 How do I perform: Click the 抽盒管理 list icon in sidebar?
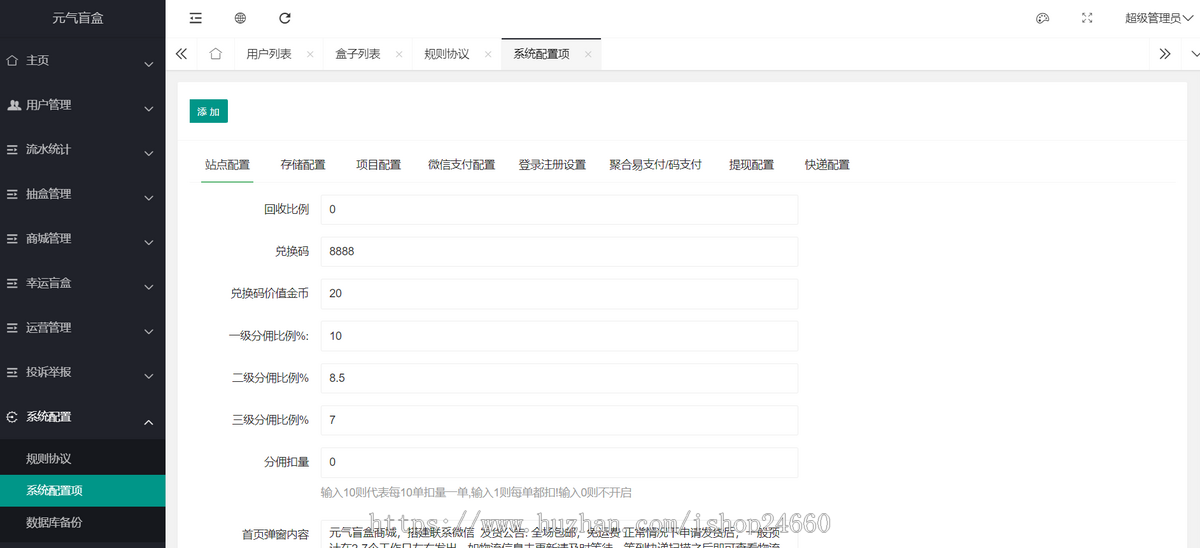[13, 194]
